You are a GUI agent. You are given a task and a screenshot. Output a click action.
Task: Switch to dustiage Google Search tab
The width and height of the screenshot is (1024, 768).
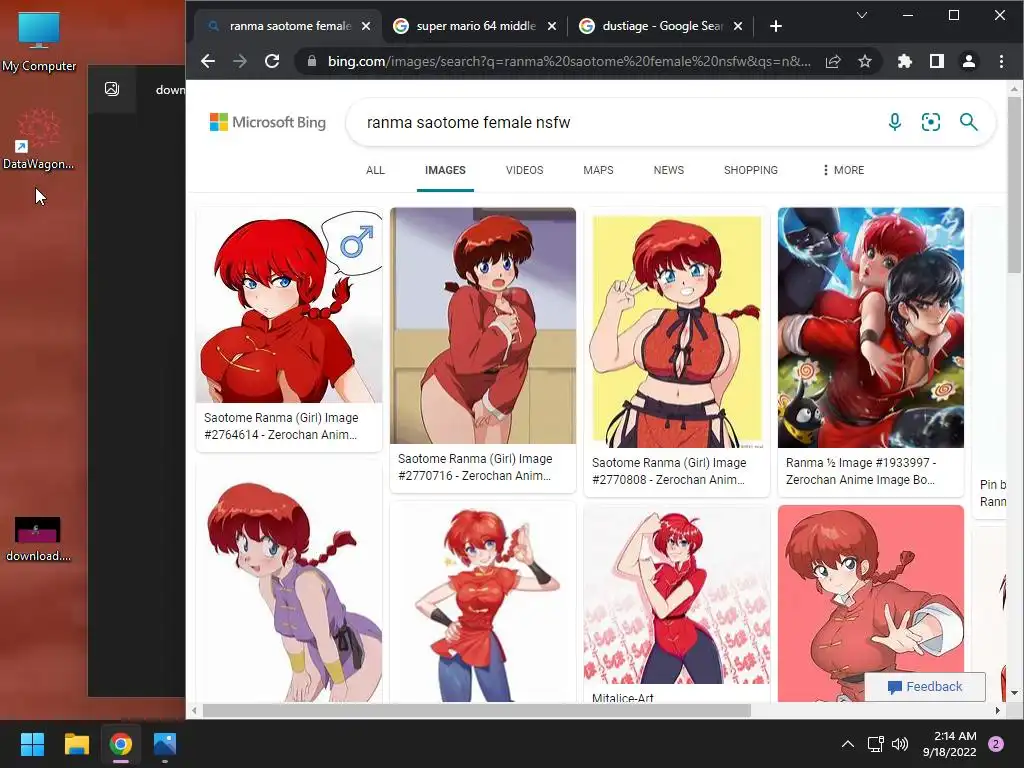coord(661,26)
